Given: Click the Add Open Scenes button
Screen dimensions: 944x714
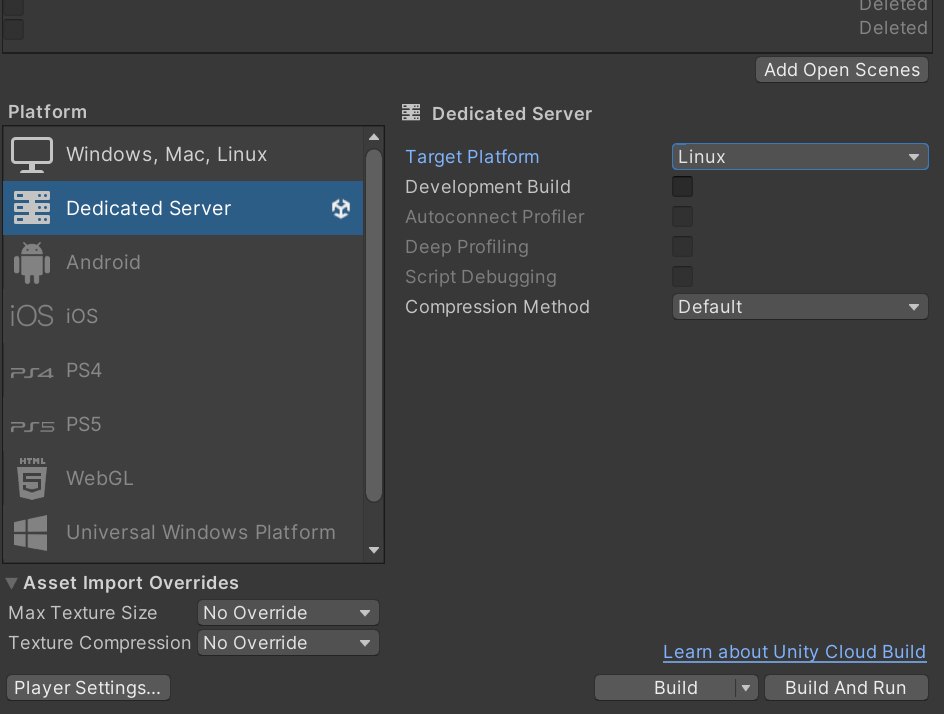Looking at the screenshot, I should point(842,70).
